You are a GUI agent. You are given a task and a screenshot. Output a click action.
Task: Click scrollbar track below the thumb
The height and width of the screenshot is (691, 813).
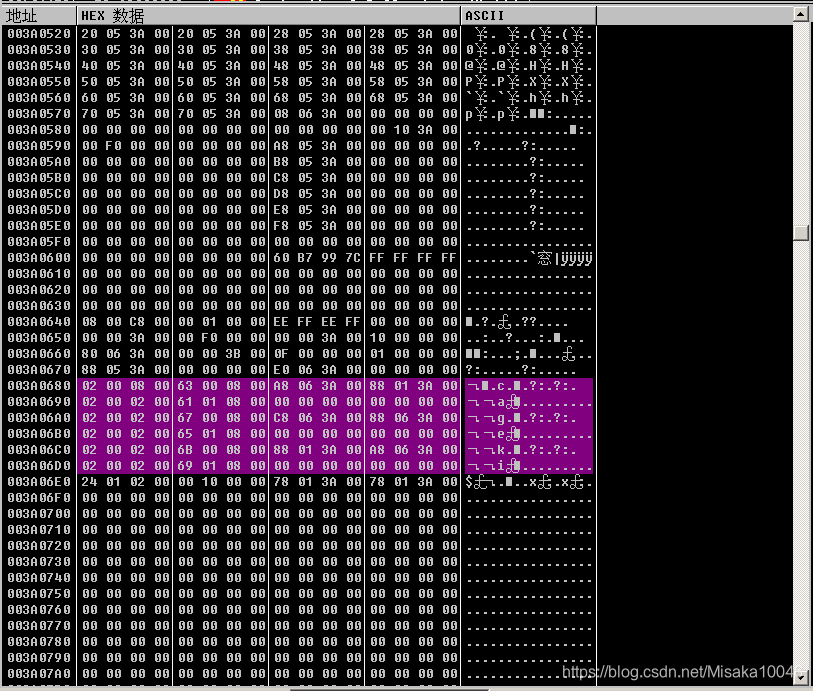[802, 451]
